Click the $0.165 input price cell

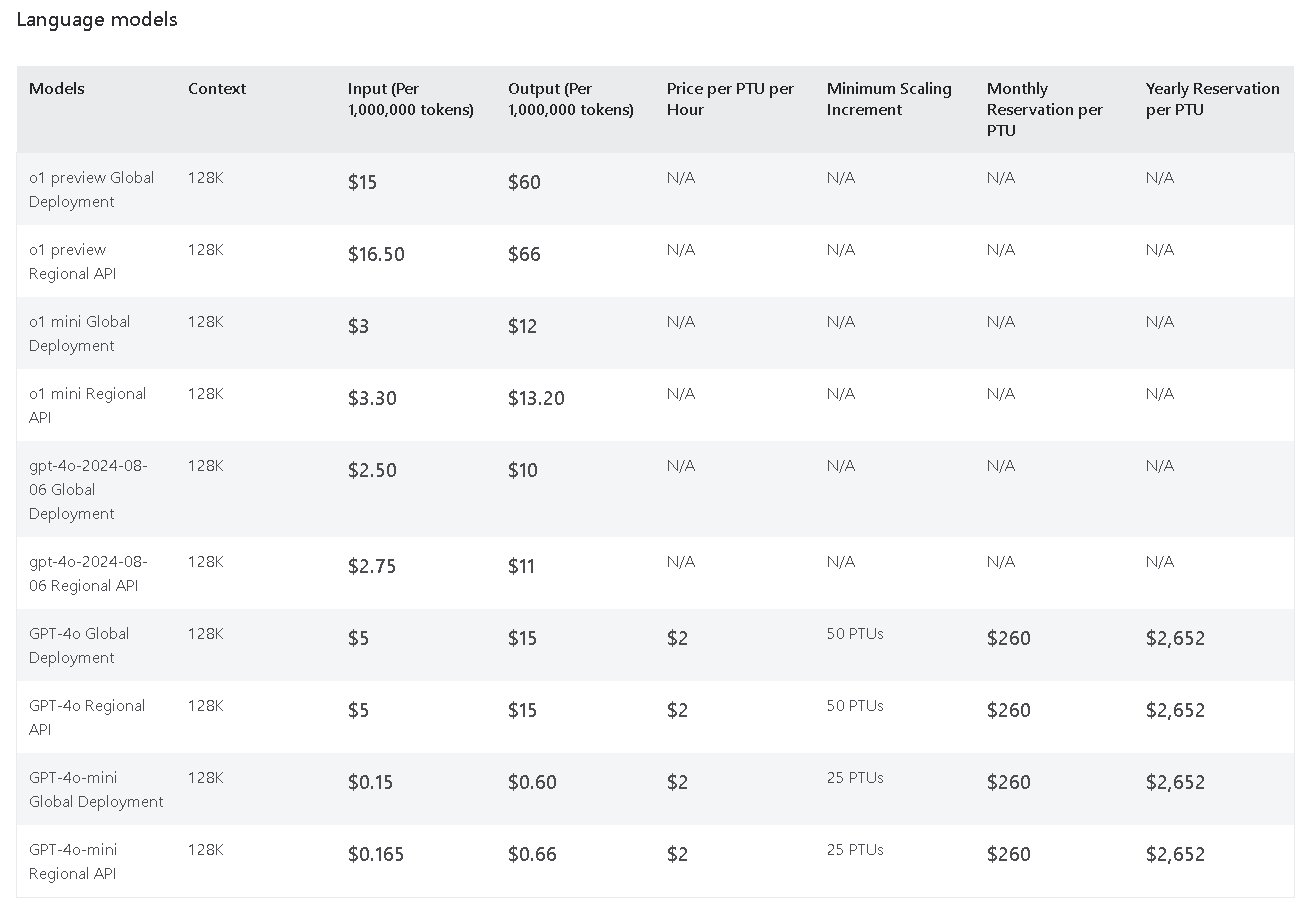pyautogui.click(x=376, y=854)
